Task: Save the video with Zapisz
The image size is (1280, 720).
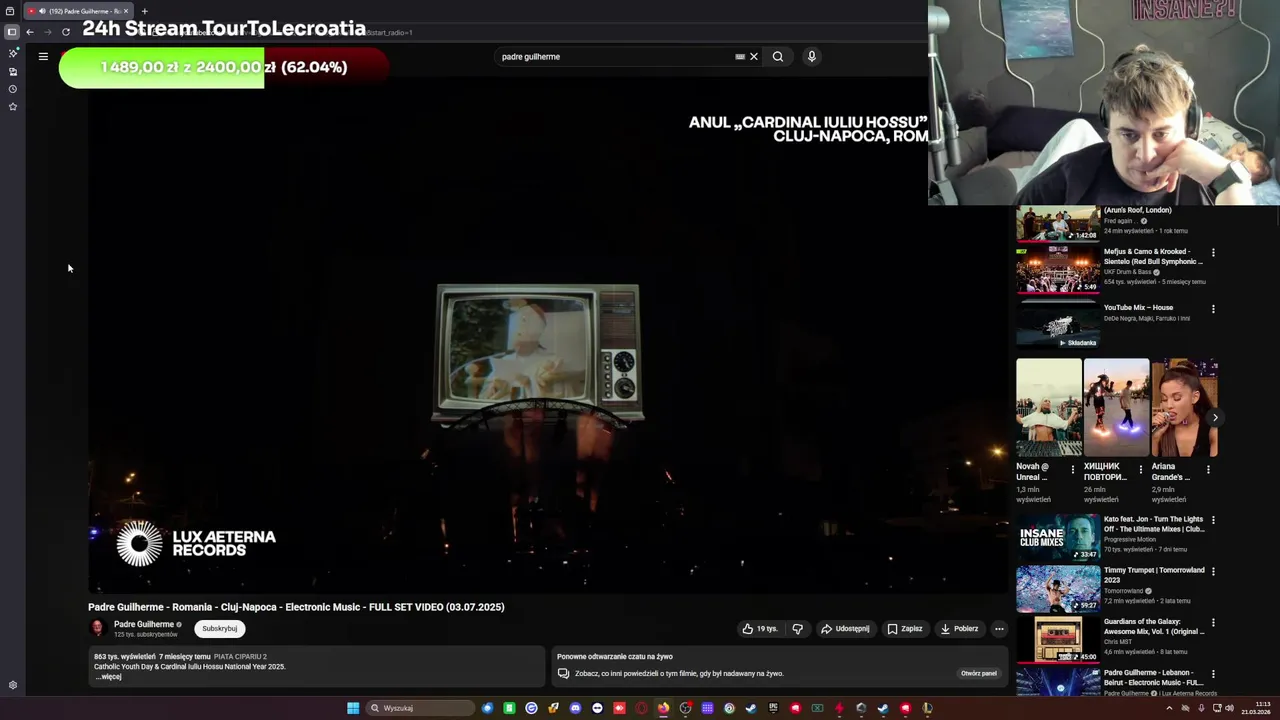Action: point(905,629)
